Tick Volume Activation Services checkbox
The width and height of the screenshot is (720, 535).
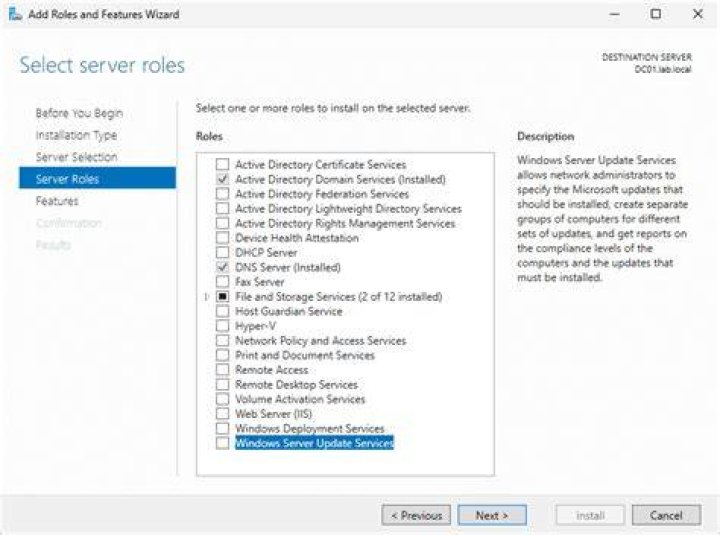pyautogui.click(x=222, y=399)
